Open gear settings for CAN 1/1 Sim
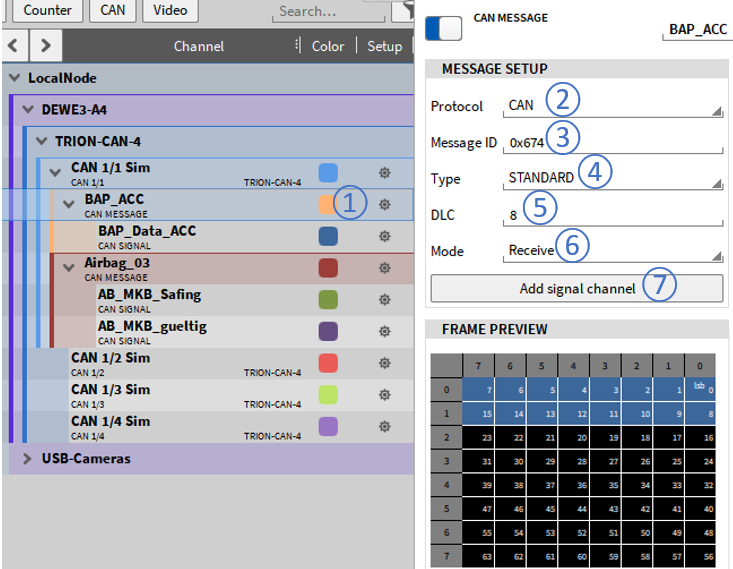Screen dimensions: 733x569 coord(384,173)
